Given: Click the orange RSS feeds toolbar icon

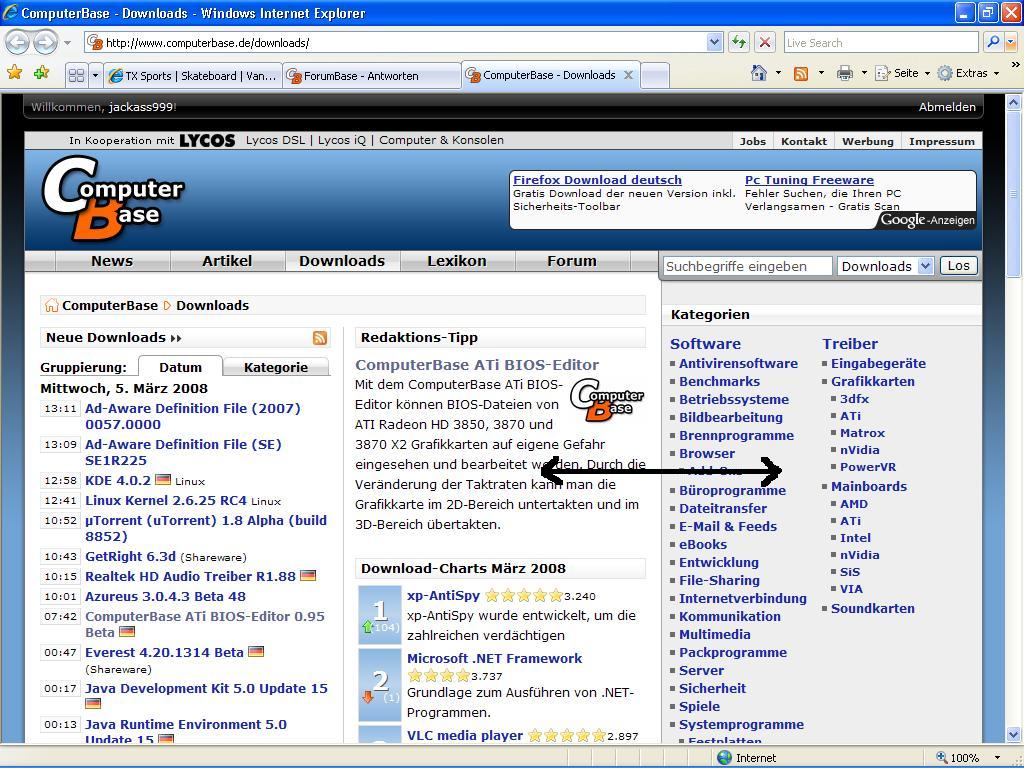Looking at the screenshot, I should tap(801, 73).
